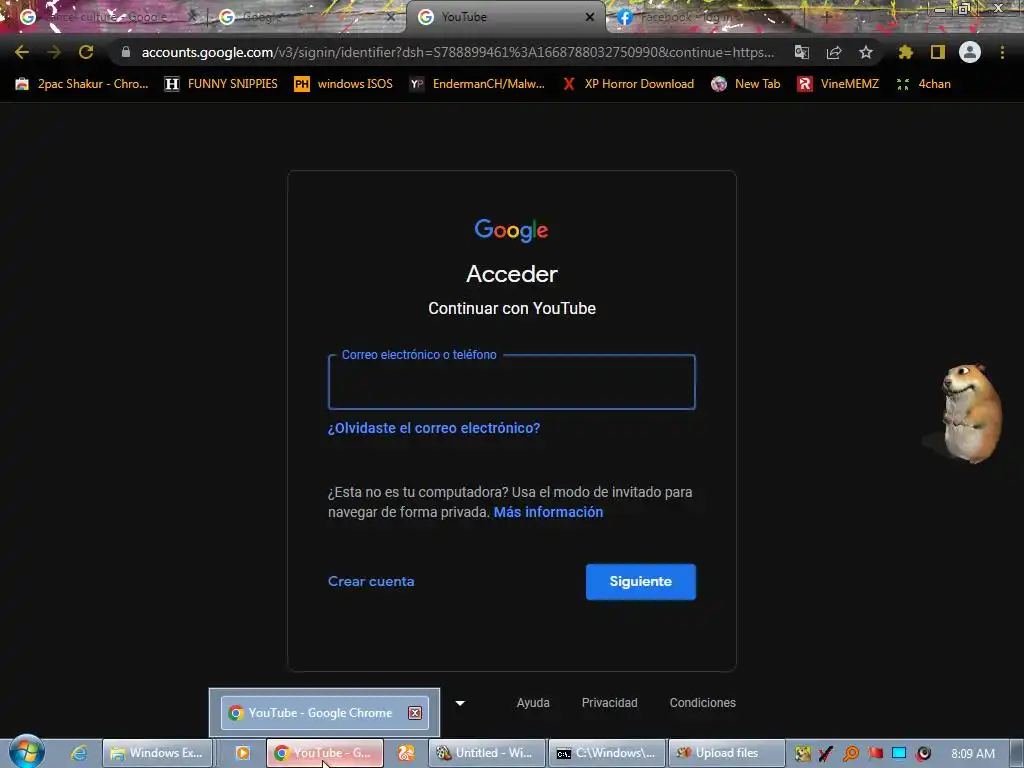Bookmark this page with the star
This screenshot has height=768, width=1024.
[866, 52]
